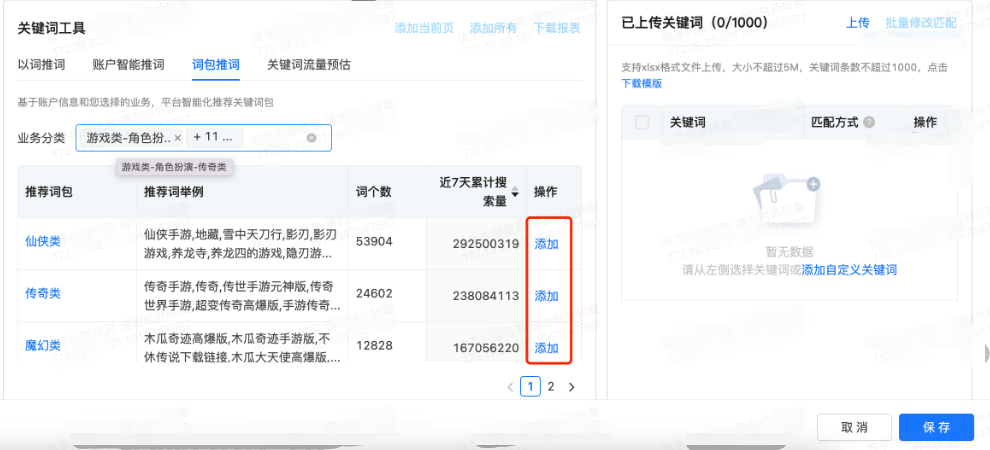Open the 魔幻类 pack name link
This screenshot has height=450, width=990.
click(43, 345)
